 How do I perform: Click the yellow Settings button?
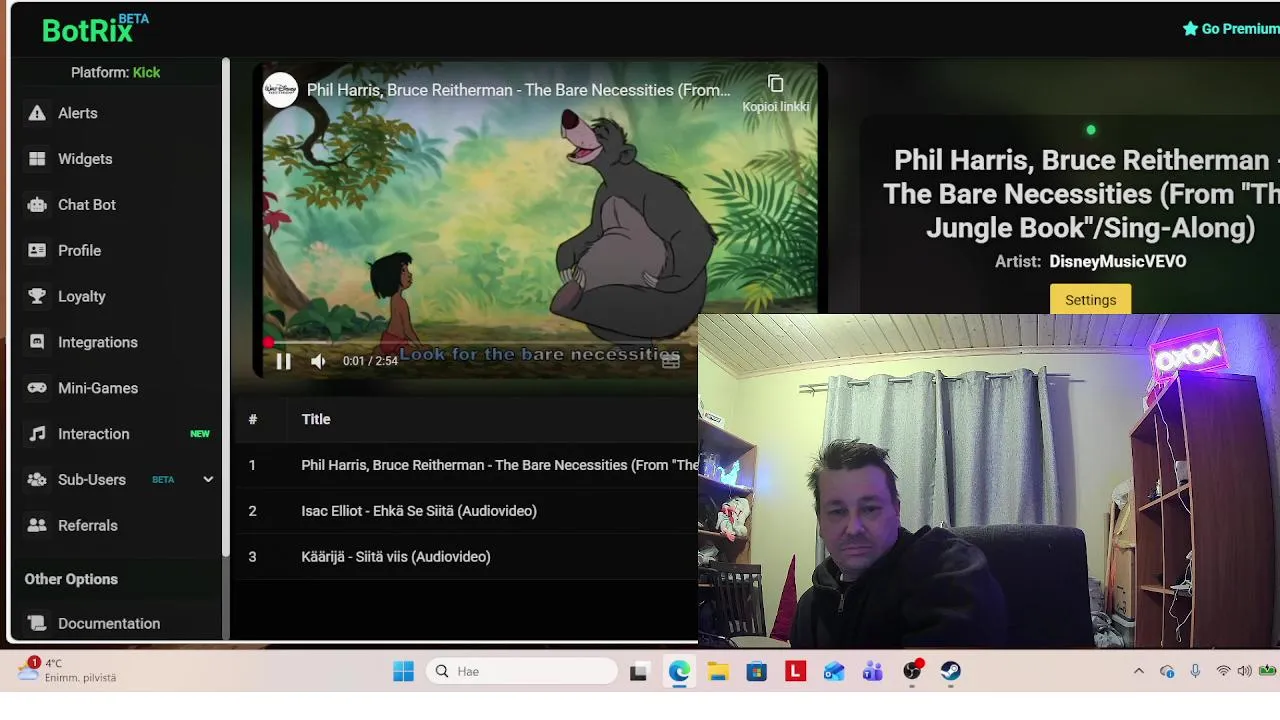pos(1090,300)
